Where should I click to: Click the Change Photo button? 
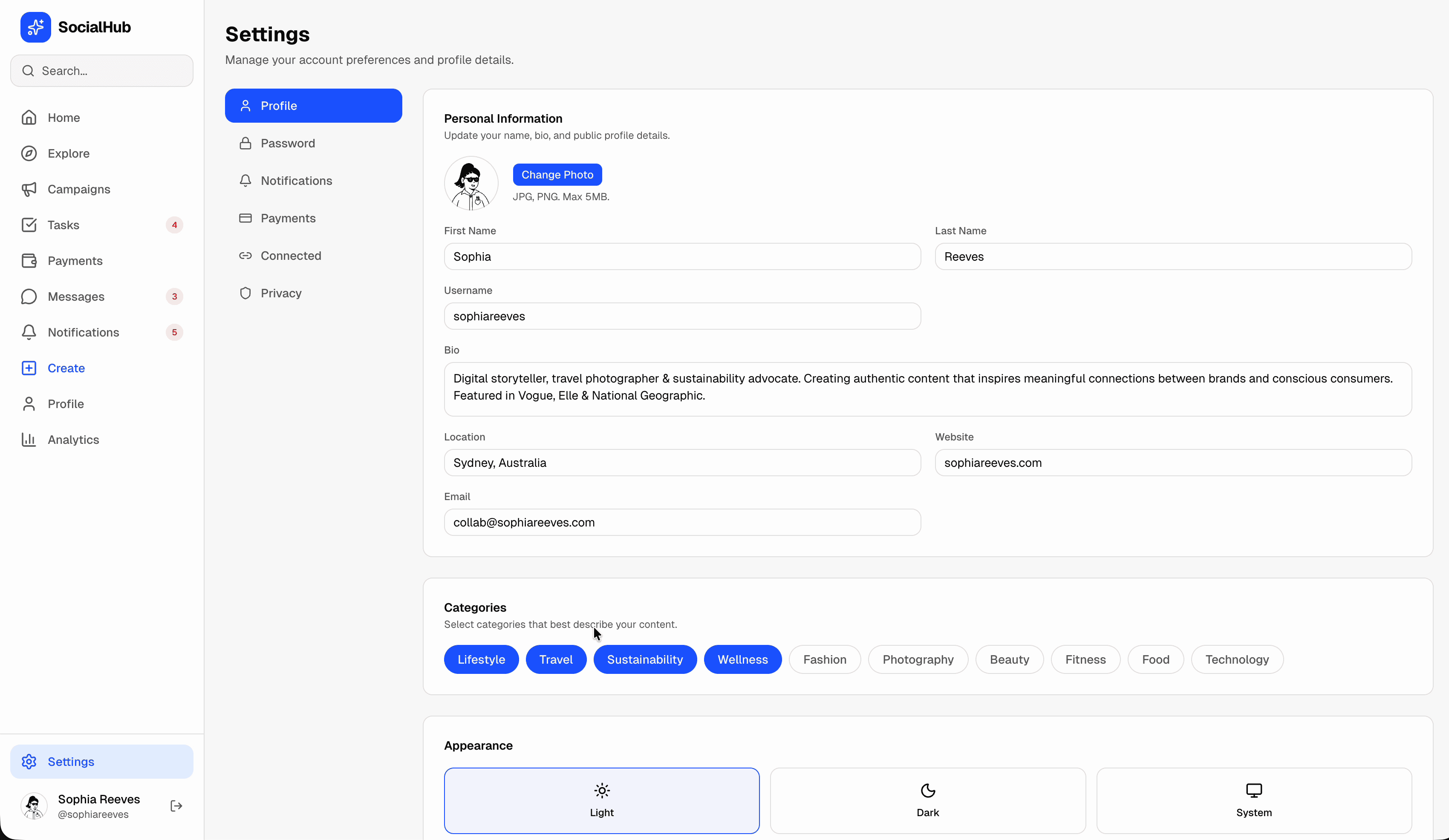pyautogui.click(x=557, y=174)
